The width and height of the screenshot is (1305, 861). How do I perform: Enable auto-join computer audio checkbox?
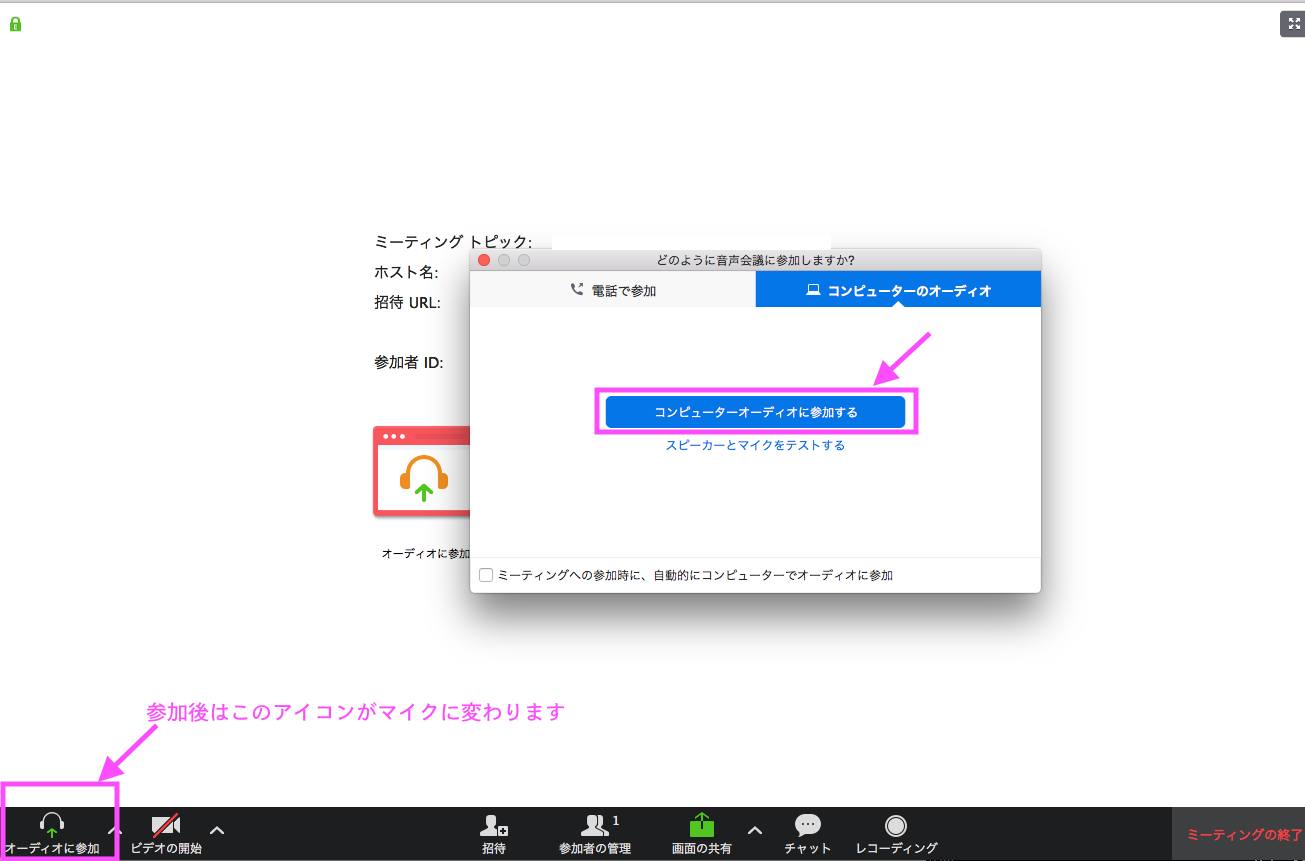pos(486,575)
